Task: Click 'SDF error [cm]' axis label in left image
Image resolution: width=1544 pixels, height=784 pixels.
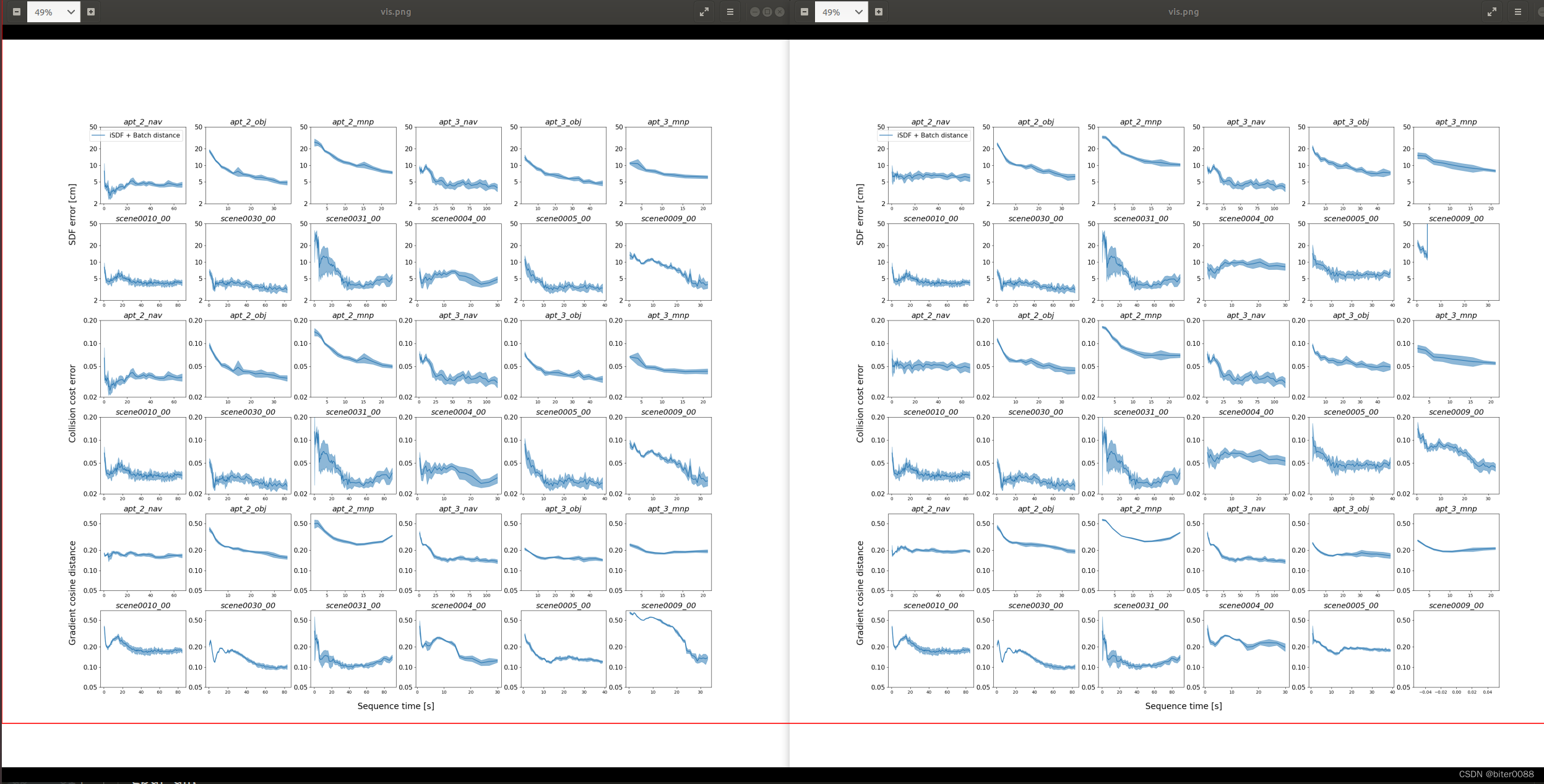Action: coord(72,214)
